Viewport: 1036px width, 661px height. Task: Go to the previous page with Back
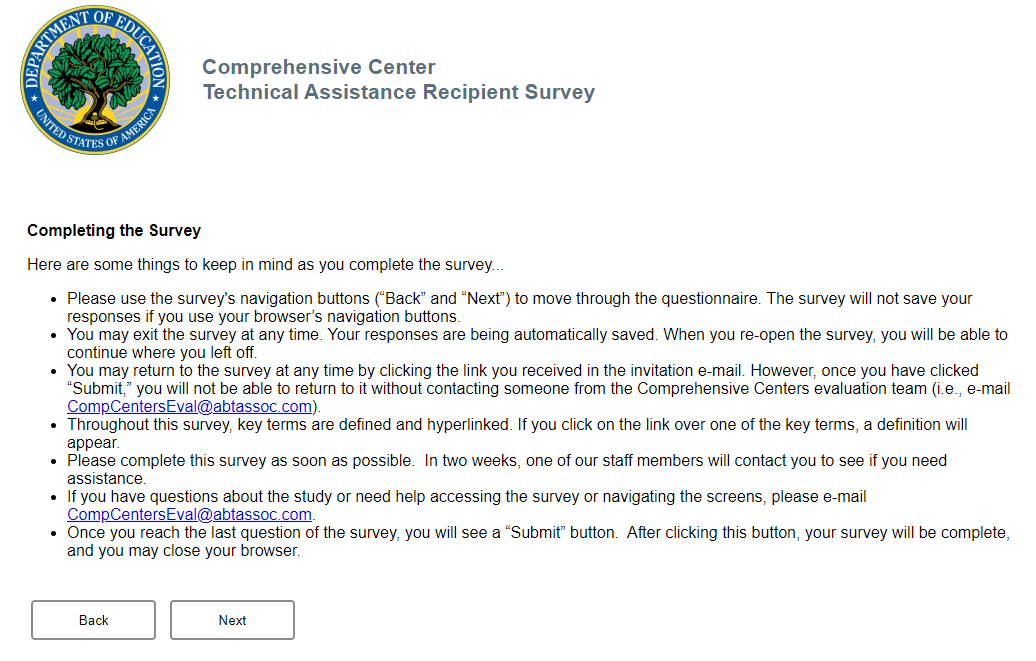[x=93, y=620]
